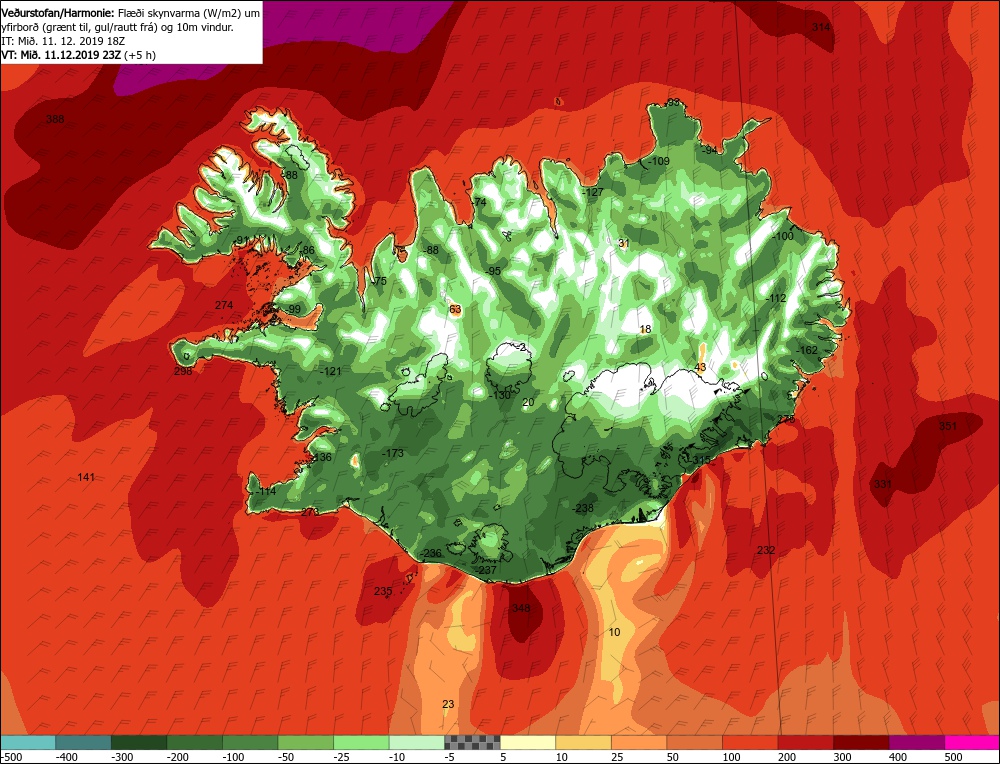
Task: Click the map value -75
Action: (x=379, y=282)
